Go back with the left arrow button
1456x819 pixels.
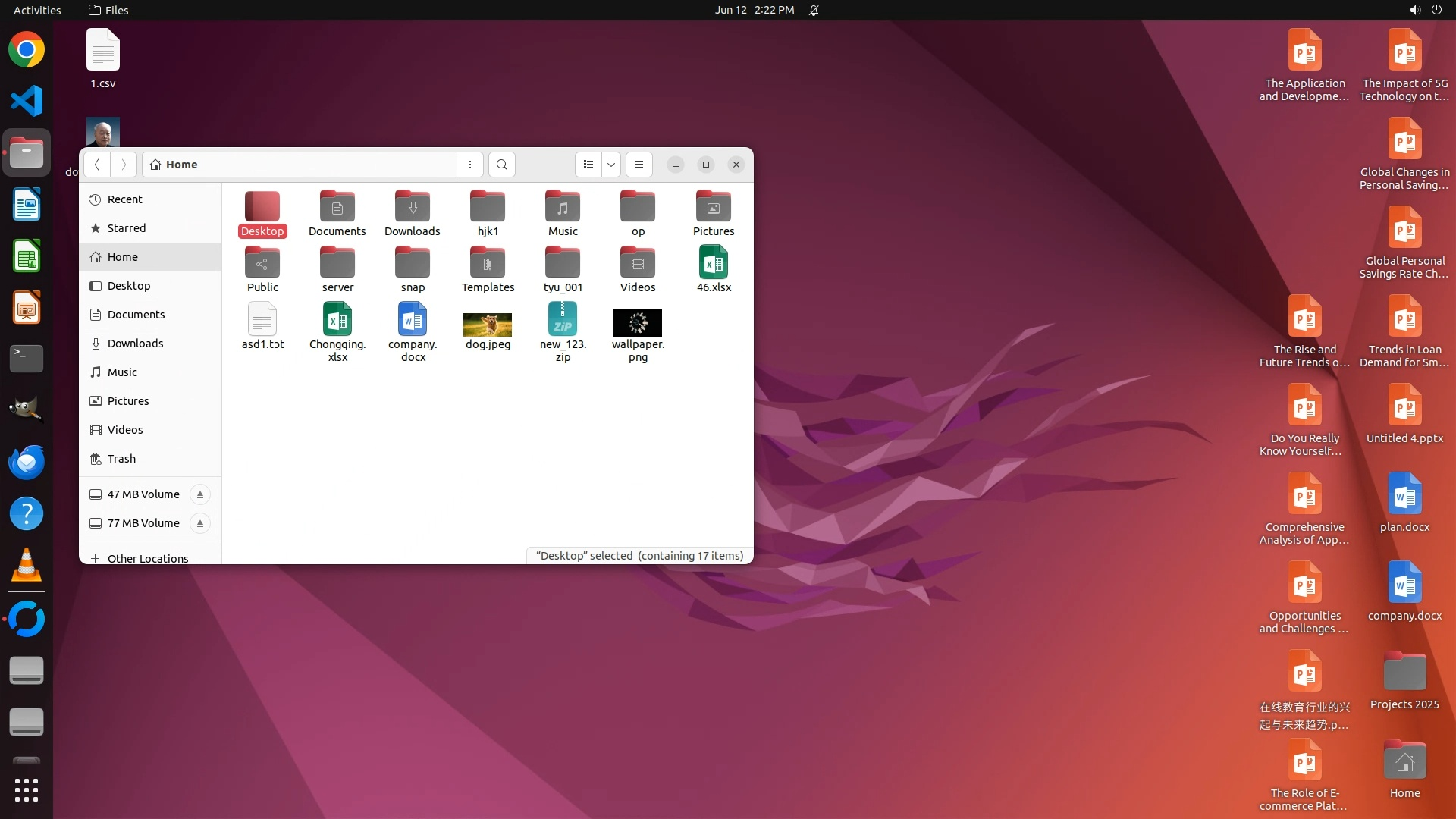pyautogui.click(x=97, y=165)
